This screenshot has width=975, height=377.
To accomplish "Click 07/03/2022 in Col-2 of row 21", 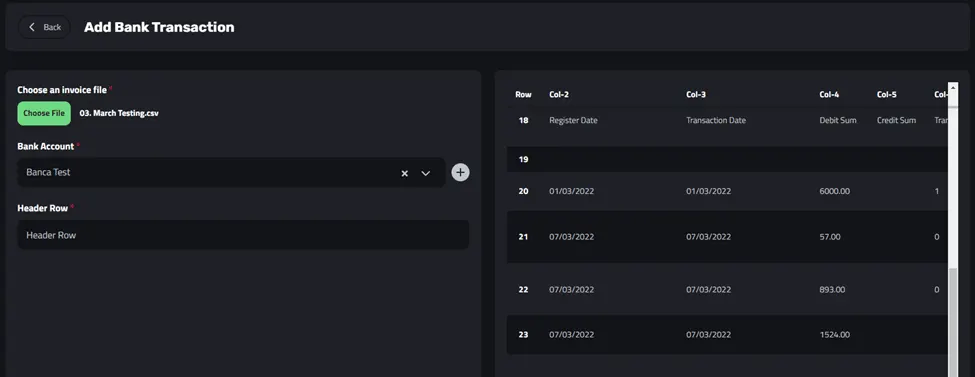I will pyautogui.click(x=571, y=236).
